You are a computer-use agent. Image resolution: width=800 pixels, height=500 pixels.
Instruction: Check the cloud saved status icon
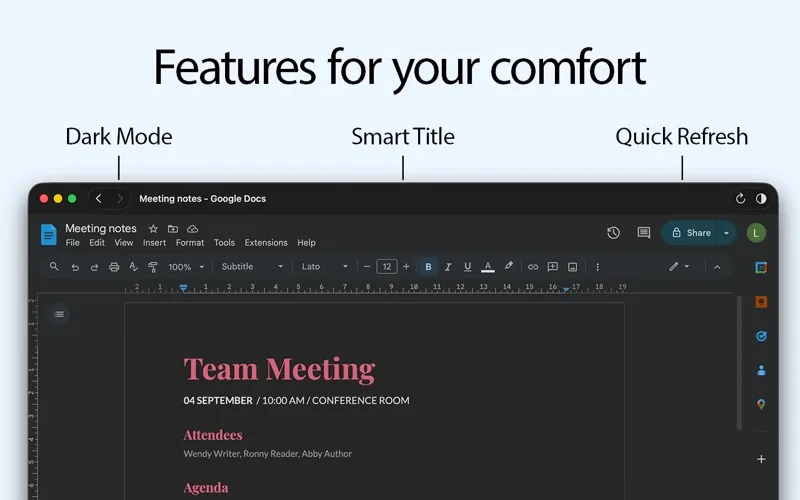tap(192, 229)
